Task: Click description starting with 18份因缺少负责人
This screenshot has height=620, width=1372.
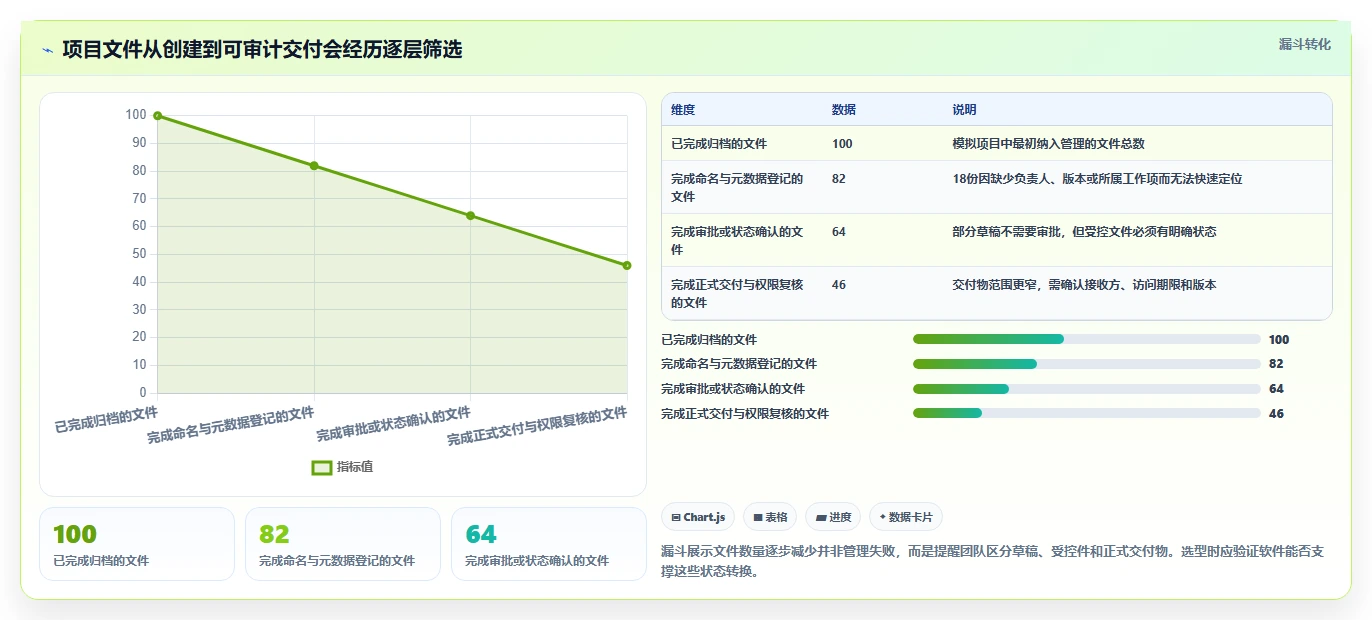Action: click(x=1098, y=179)
